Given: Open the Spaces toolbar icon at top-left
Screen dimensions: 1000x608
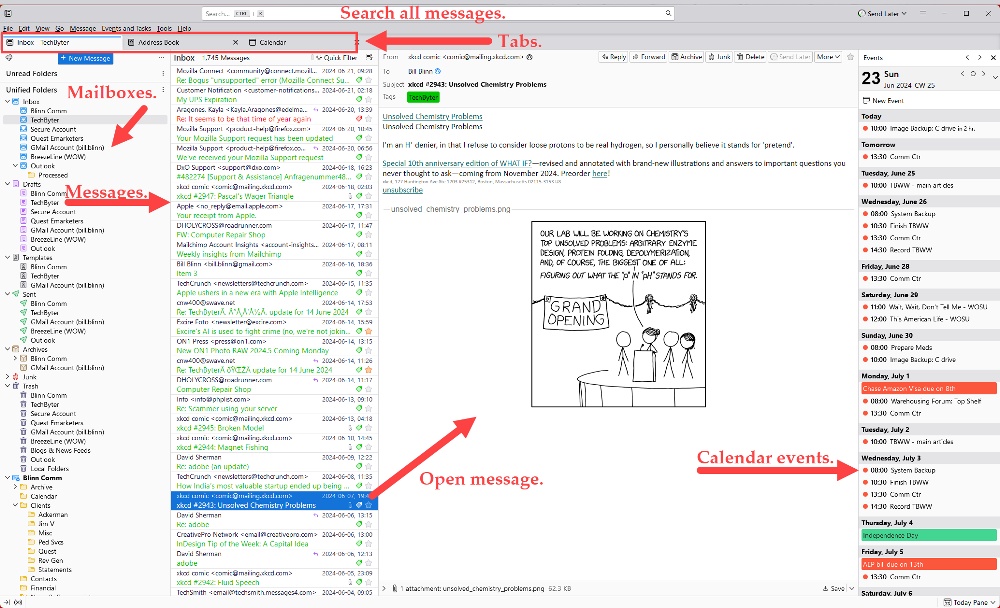Looking at the screenshot, I should coord(8,13).
